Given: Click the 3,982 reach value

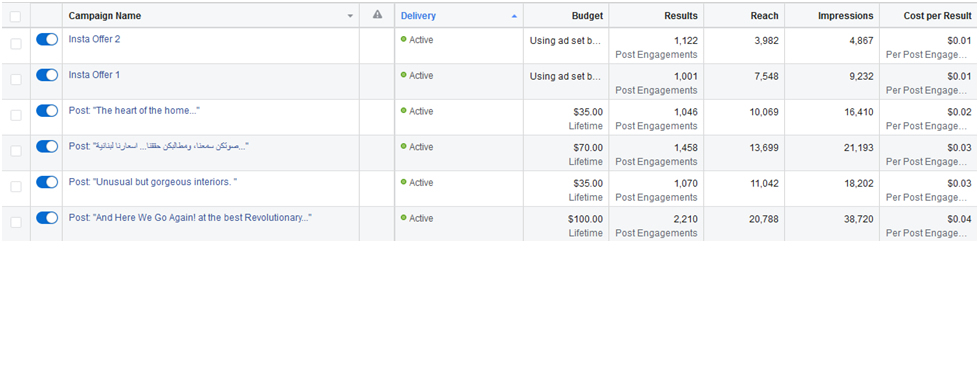Looking at the screenshot, I should 766,41.
